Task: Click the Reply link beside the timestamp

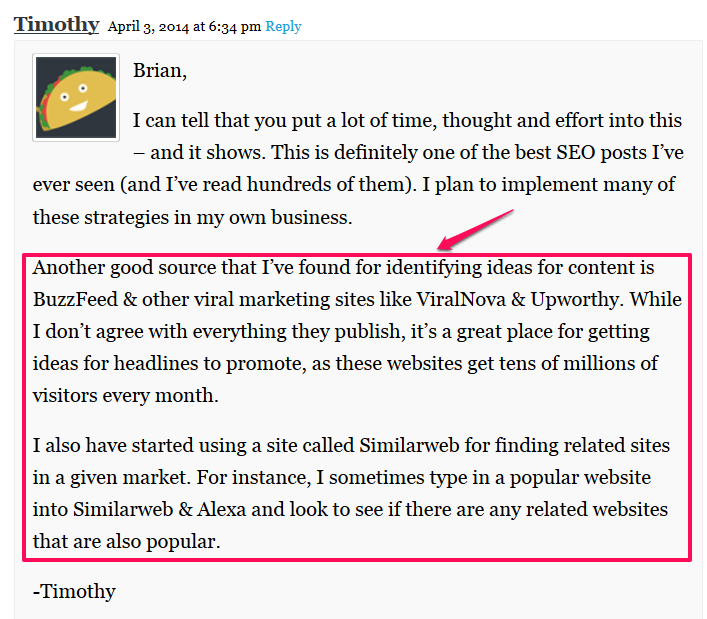Action: tap(283, 27)
